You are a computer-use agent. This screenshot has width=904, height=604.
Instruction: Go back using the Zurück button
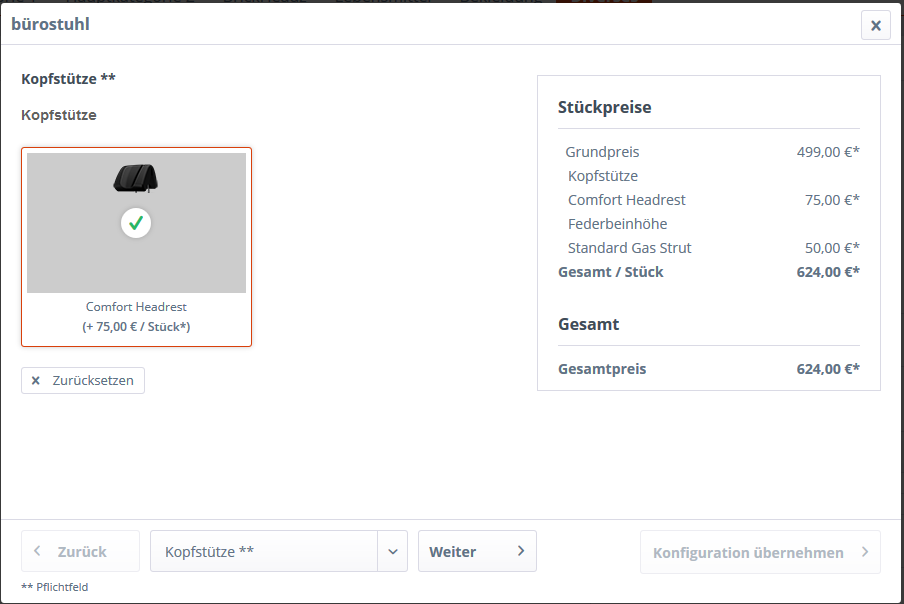point(80,552)
